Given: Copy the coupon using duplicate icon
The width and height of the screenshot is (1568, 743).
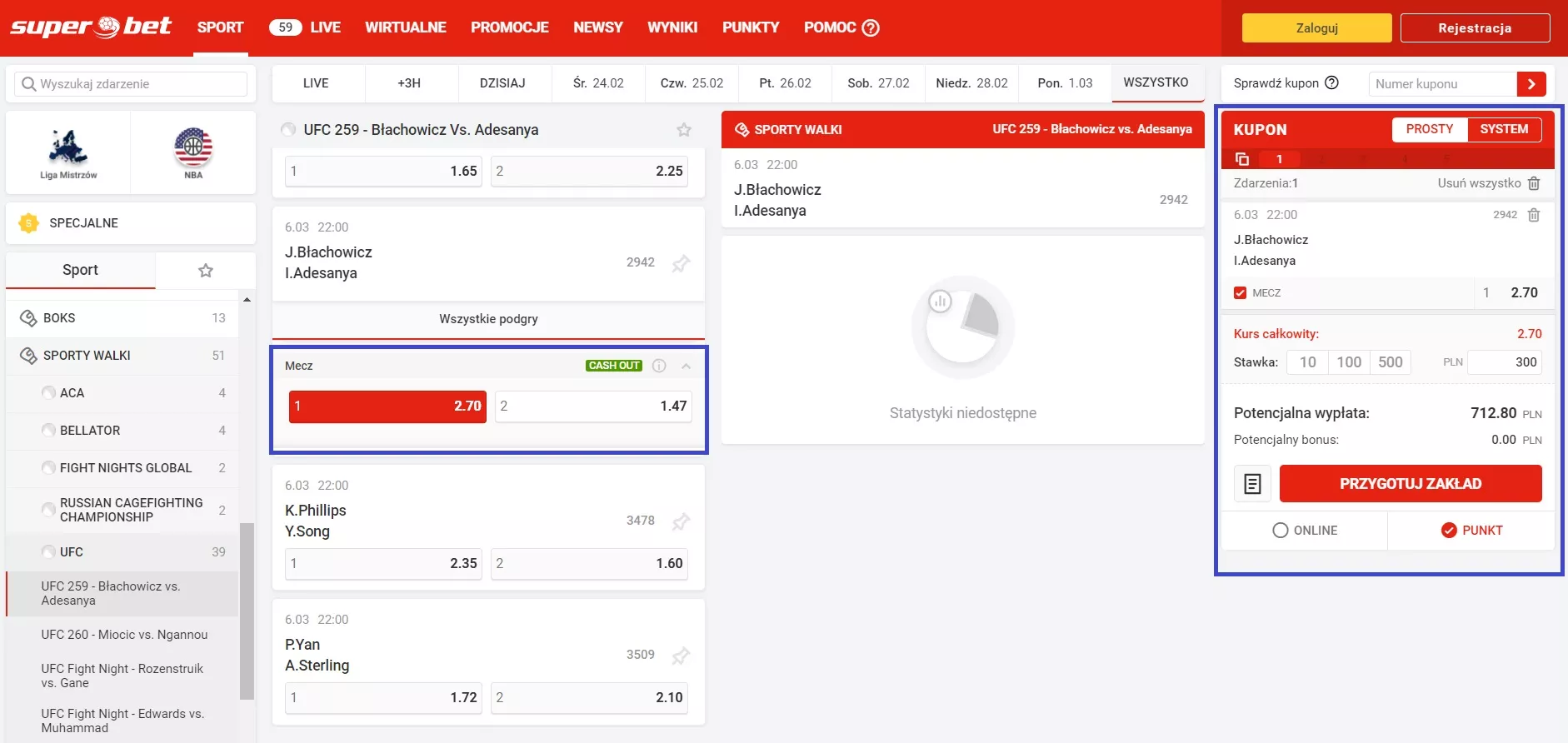Looking at the screenshot, I should pyautogui.click(x=1241, y=159).
